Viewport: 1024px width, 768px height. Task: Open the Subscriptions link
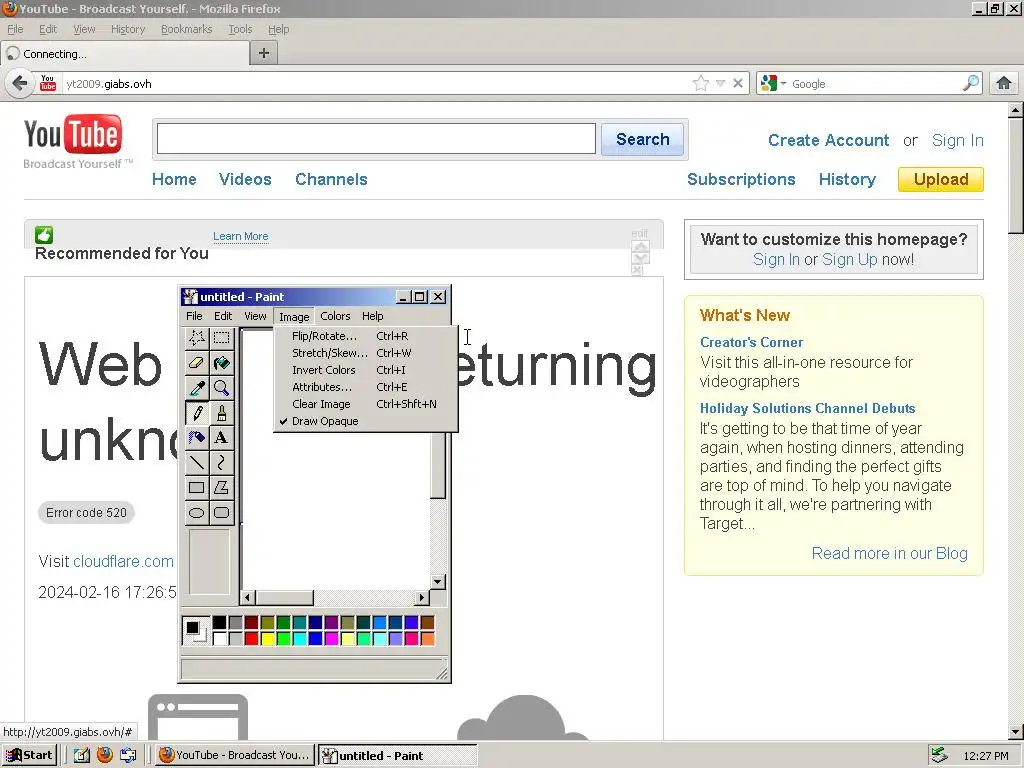[741, 180]
